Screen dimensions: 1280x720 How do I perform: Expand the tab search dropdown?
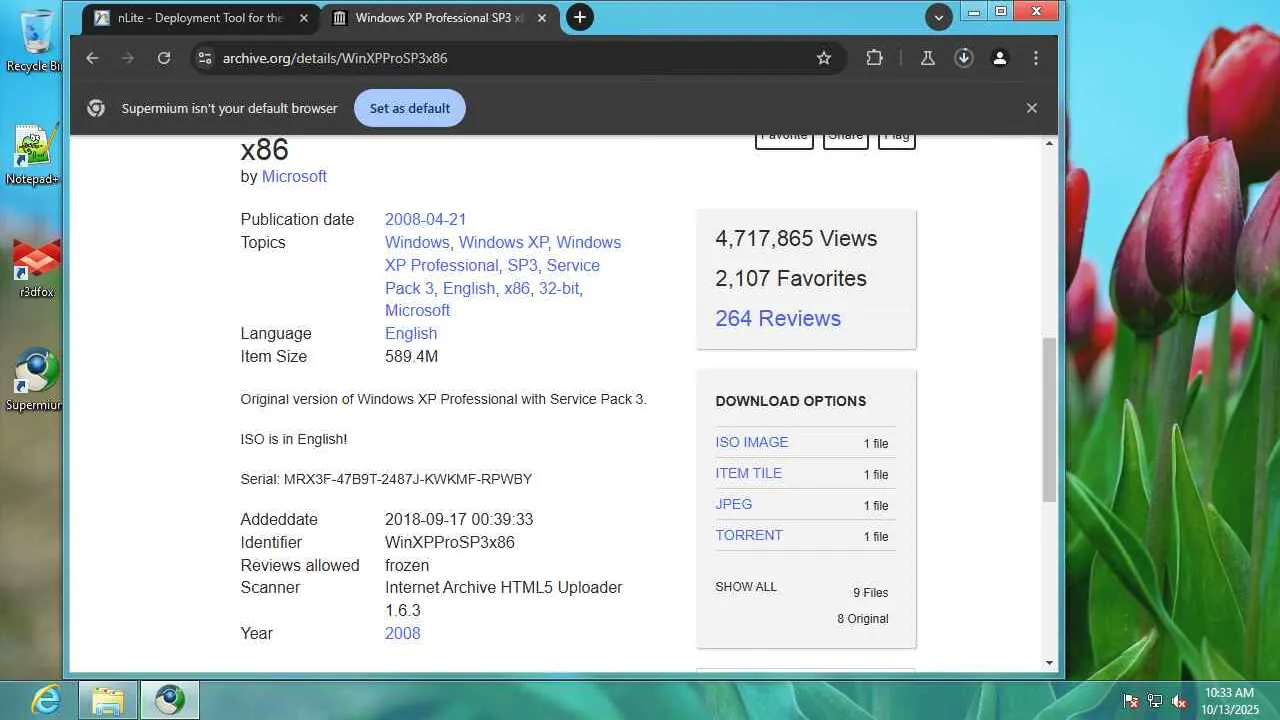point(938,17)
